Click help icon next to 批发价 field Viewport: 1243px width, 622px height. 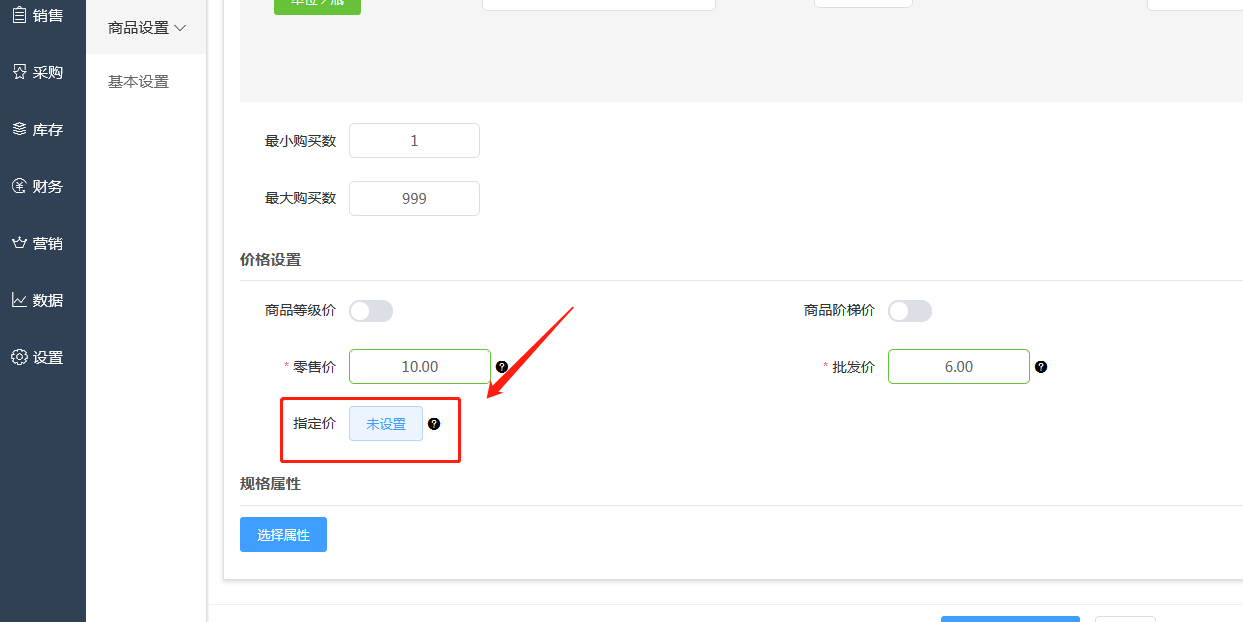click(1041, 367)
